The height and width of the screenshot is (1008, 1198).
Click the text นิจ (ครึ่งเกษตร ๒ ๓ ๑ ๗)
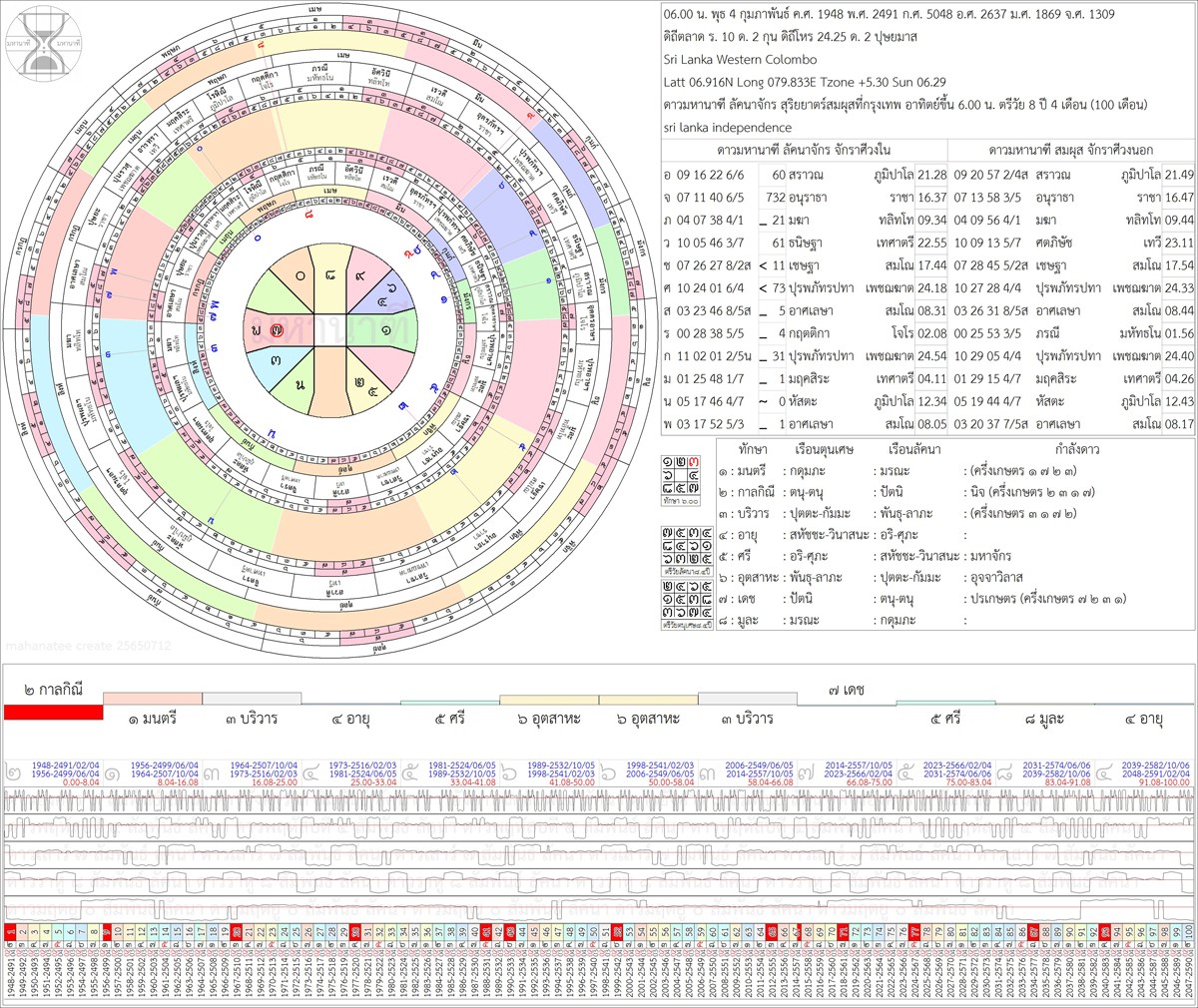[x=1033, y=492]
